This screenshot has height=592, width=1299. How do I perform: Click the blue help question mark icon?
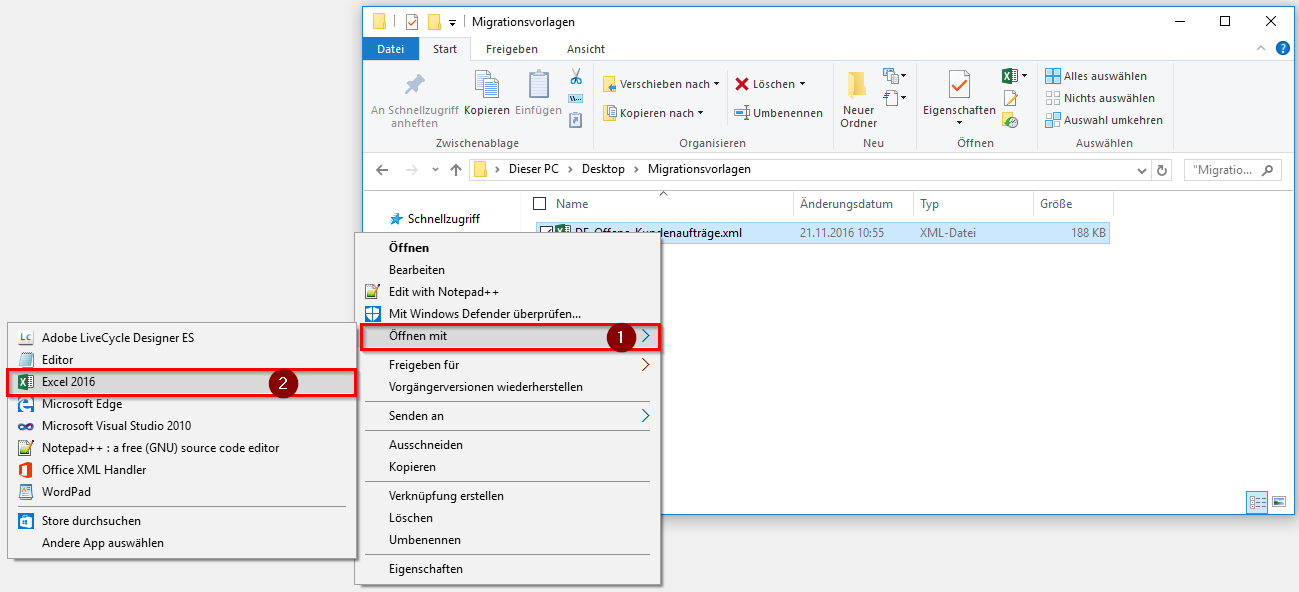tap(1283, 48)
